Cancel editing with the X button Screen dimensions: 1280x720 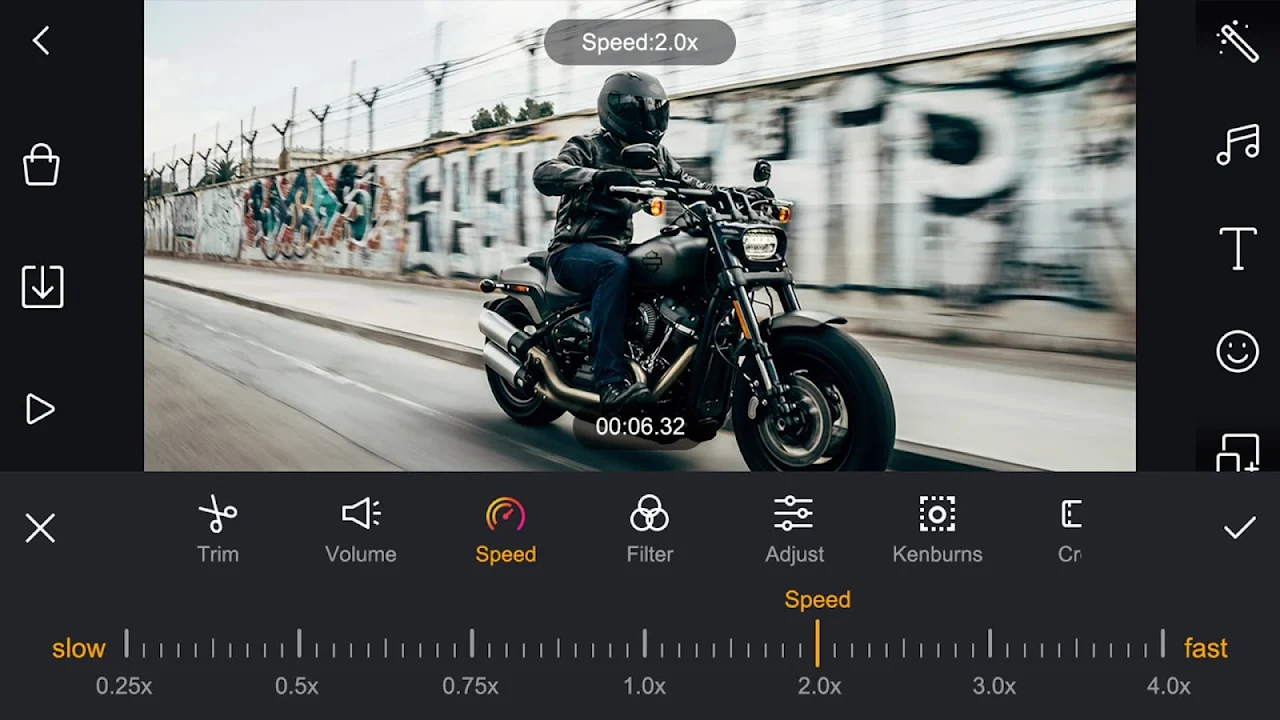pos(40,528)
